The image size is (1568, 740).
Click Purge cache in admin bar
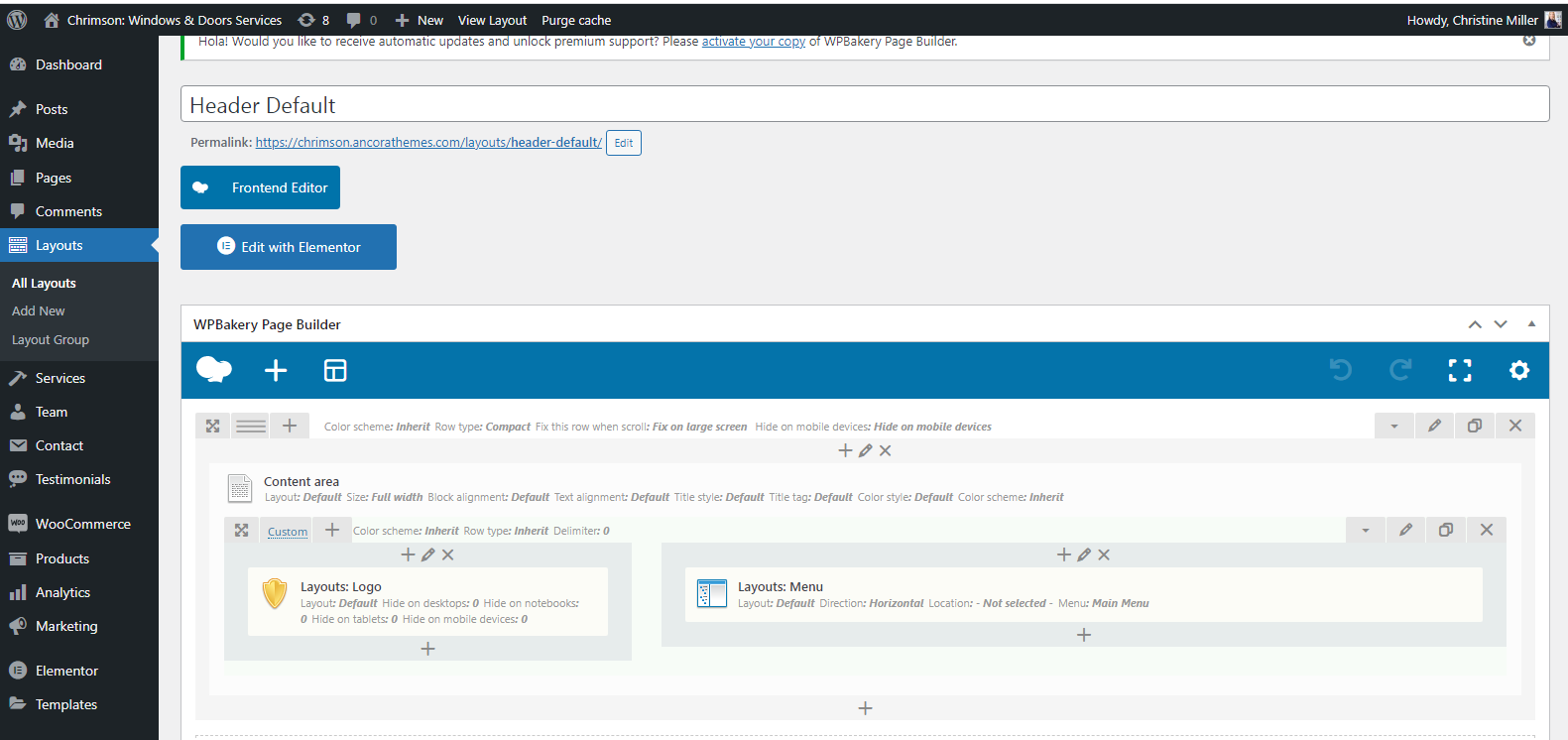pyautogui.click(x=576, y=20)
